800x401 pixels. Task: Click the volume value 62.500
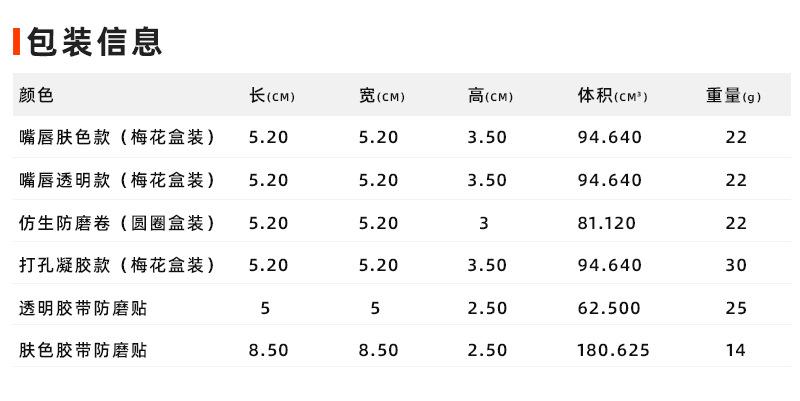(609, 308)
